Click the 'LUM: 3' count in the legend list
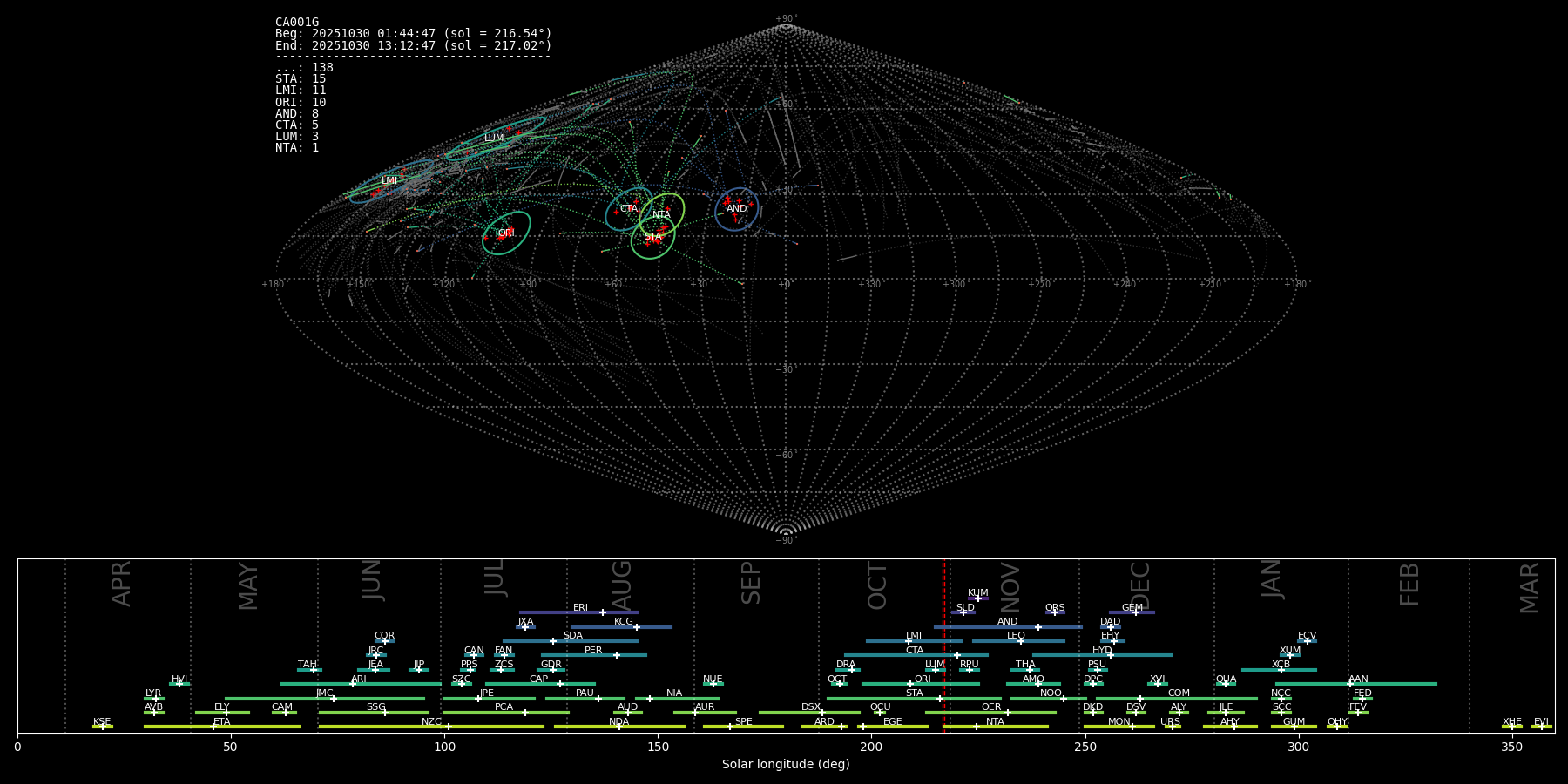 coord(297,137)
